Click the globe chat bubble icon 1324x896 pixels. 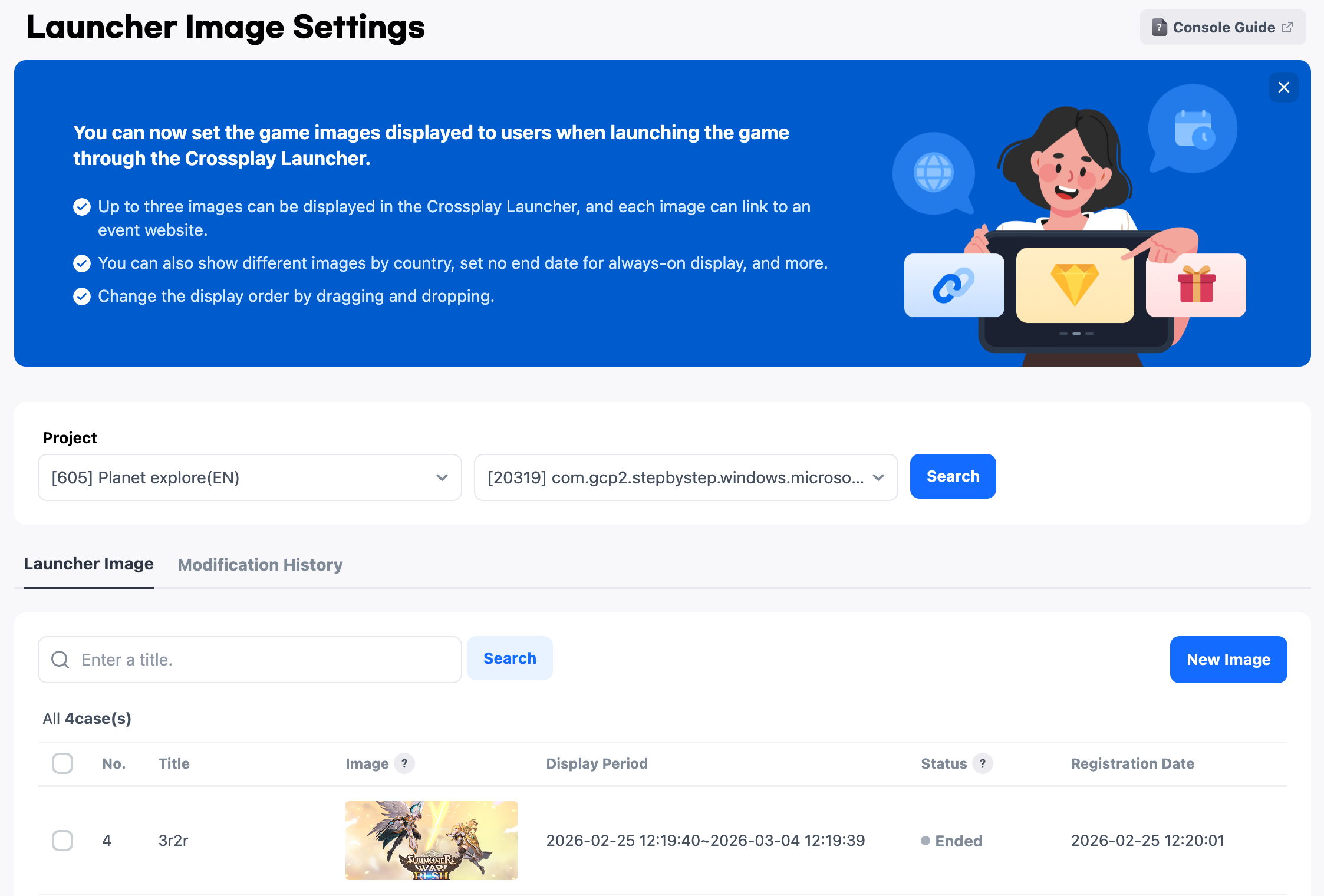point(933,173)
